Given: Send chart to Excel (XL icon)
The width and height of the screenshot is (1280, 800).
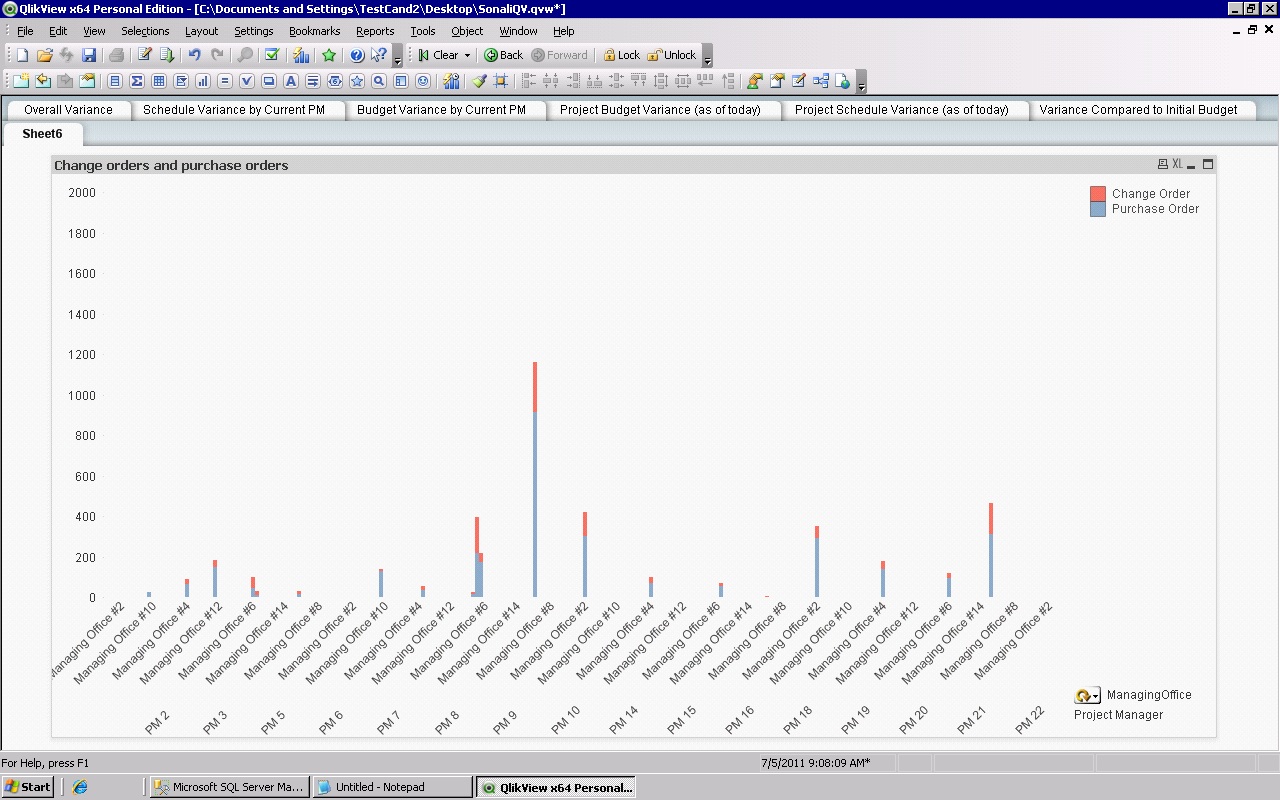Looking at the screenshot, I should pos(1177,164).
